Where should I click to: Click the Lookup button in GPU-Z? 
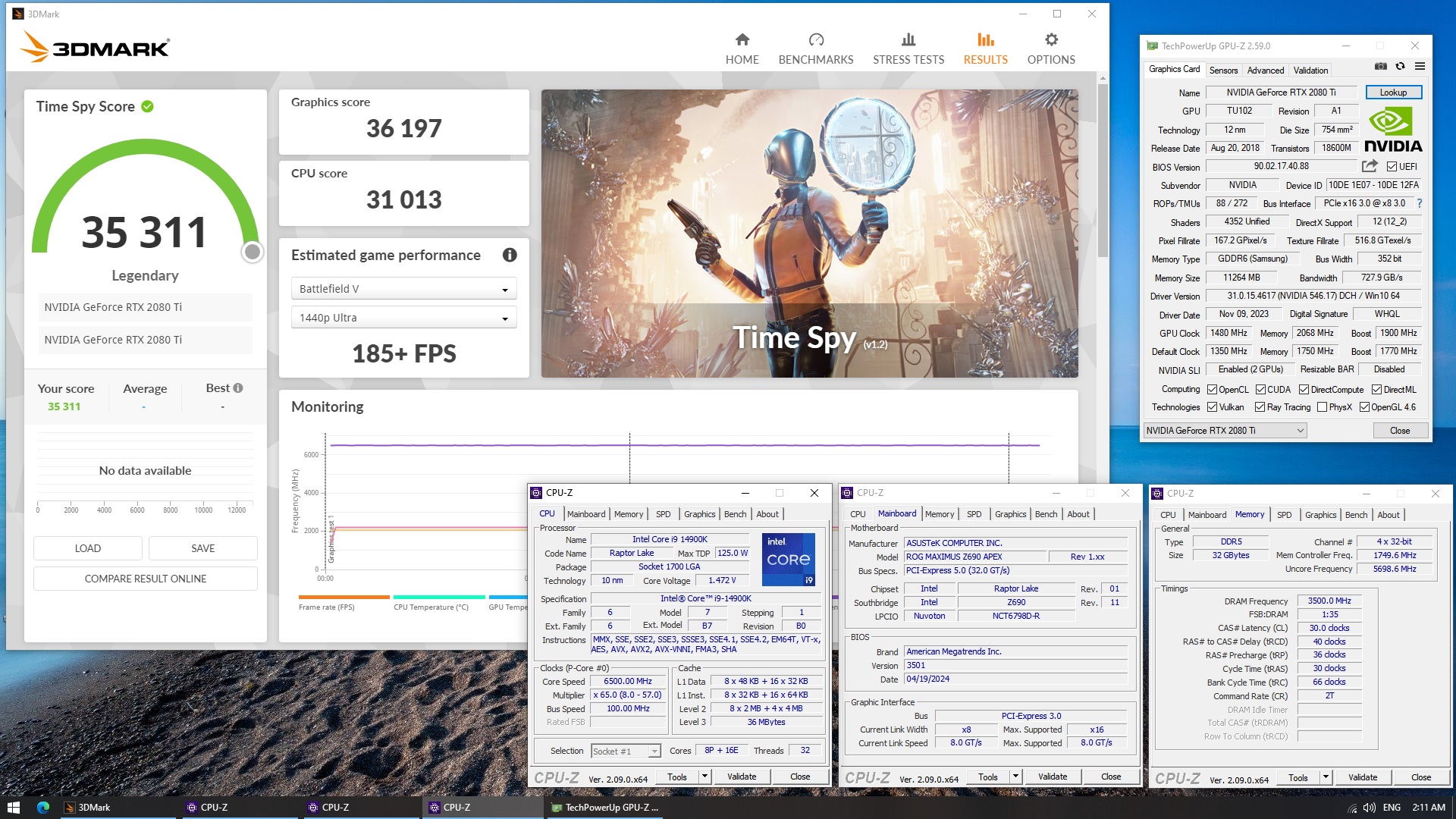[x=1393, y=93]
